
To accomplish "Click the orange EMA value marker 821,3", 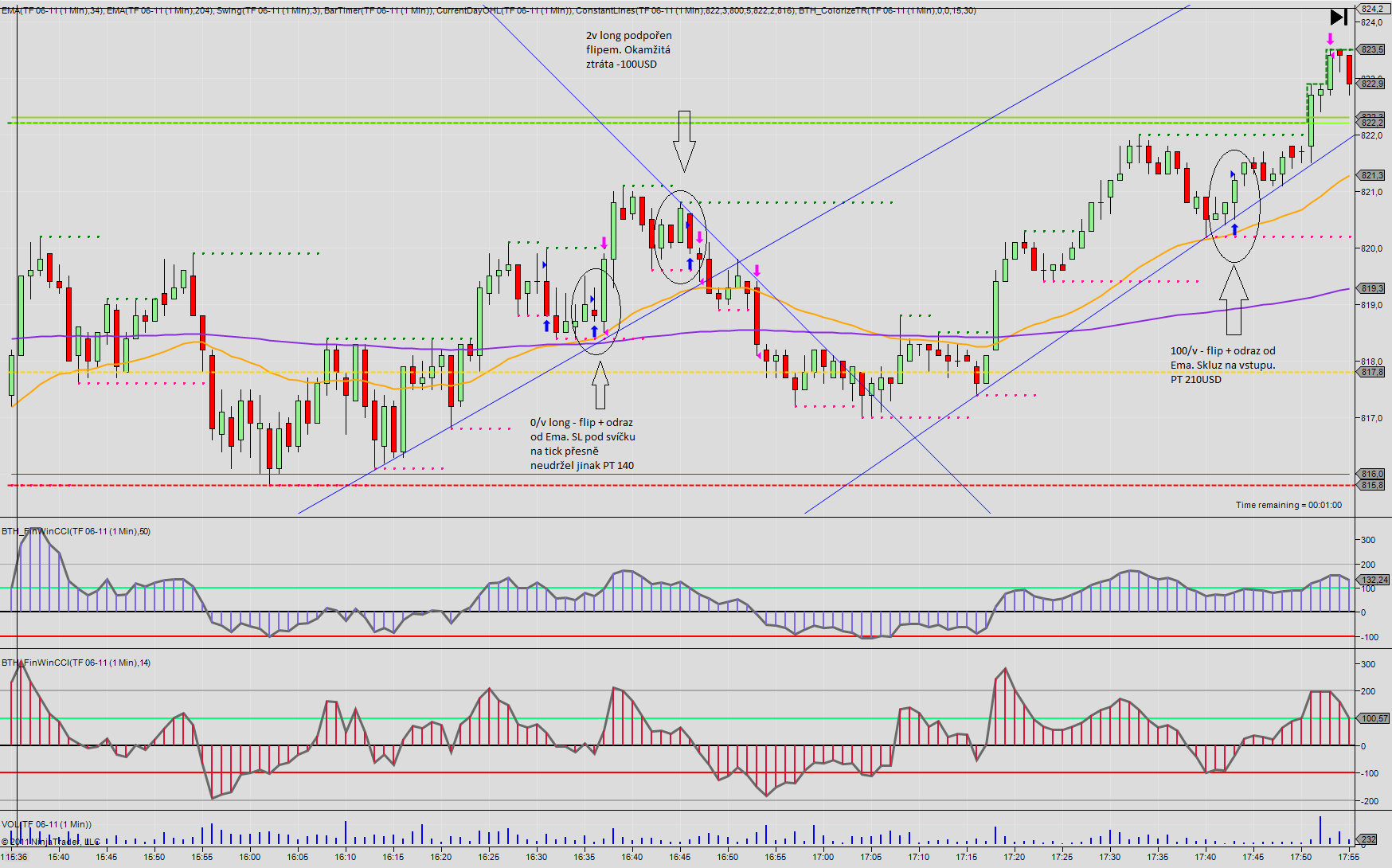I will click(x=1372, y=175).
